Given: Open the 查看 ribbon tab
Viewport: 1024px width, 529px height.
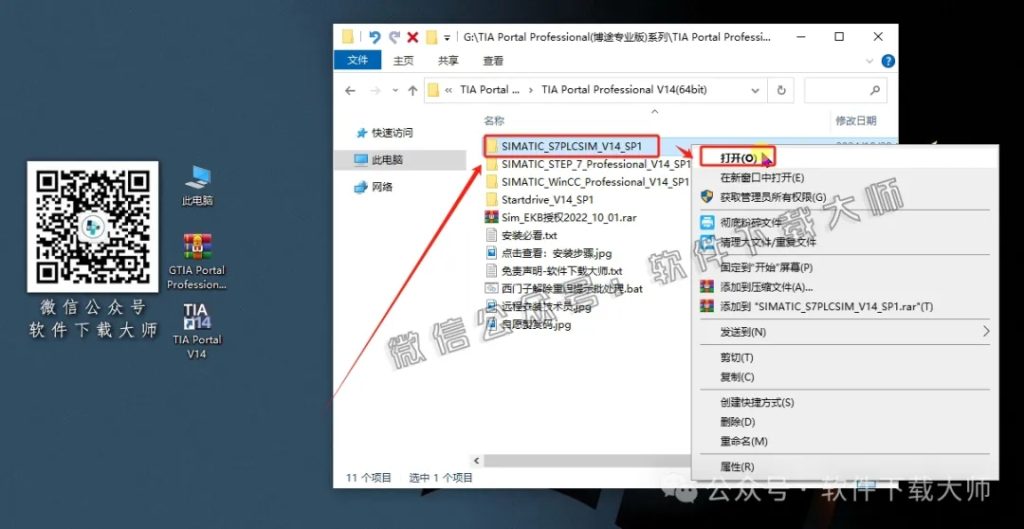Looking at the screenshot, I should (x=493, y=61).
